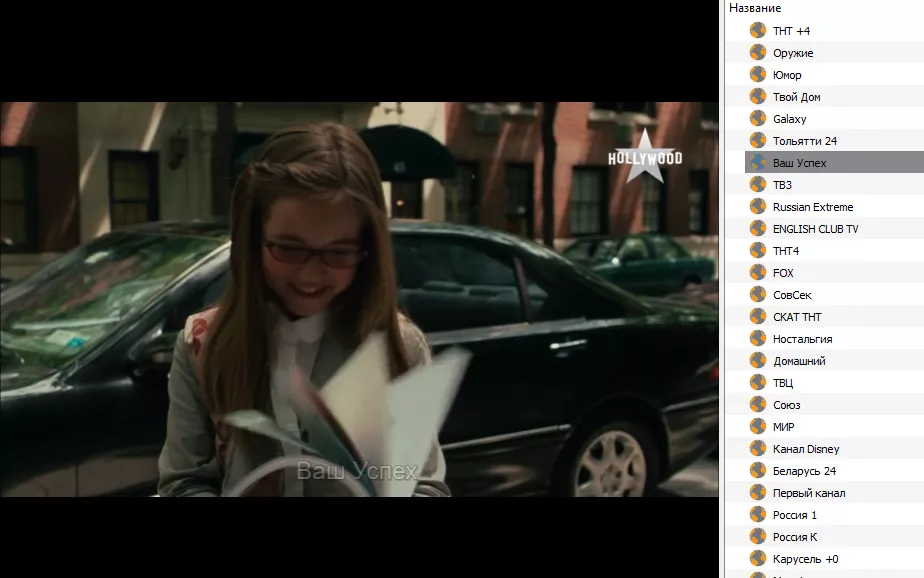The image size is (924, 578).
Task: Click the Карусель +0 globe icon
Action: (x=758, y=558)
